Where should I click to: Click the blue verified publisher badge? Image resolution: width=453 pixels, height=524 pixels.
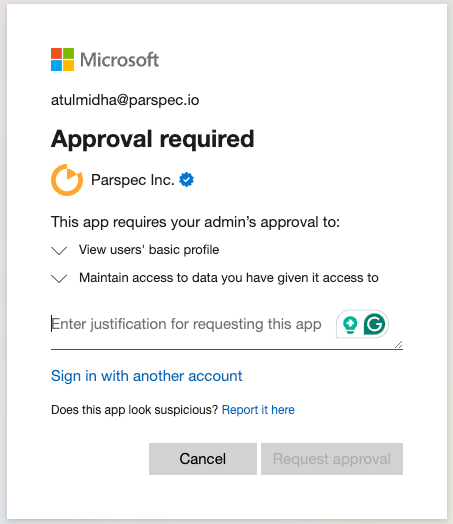[186, 180]
